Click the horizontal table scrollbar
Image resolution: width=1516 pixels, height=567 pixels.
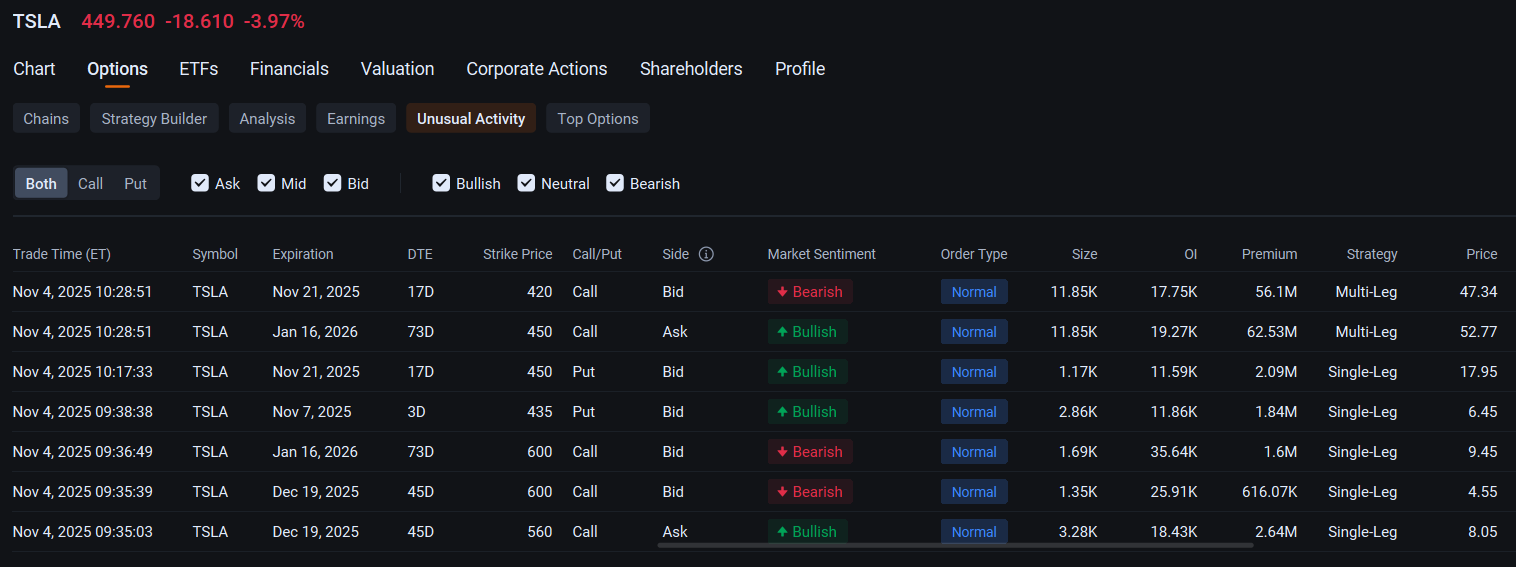pyautogui.click(x=955, y=545)
